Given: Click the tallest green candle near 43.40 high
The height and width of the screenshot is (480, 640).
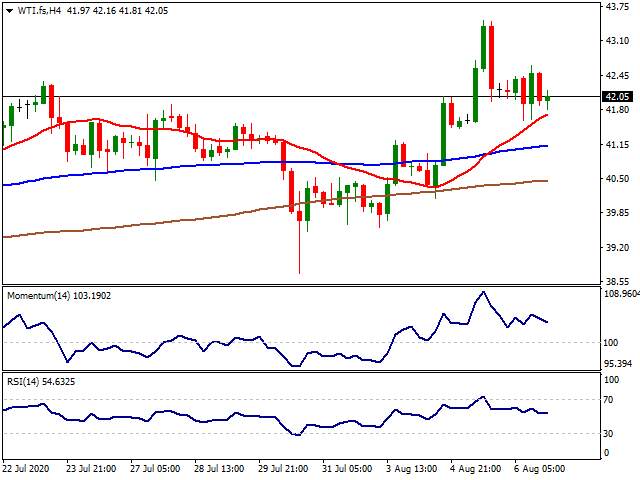Looking at the screenshot, I should coord(484,47).
